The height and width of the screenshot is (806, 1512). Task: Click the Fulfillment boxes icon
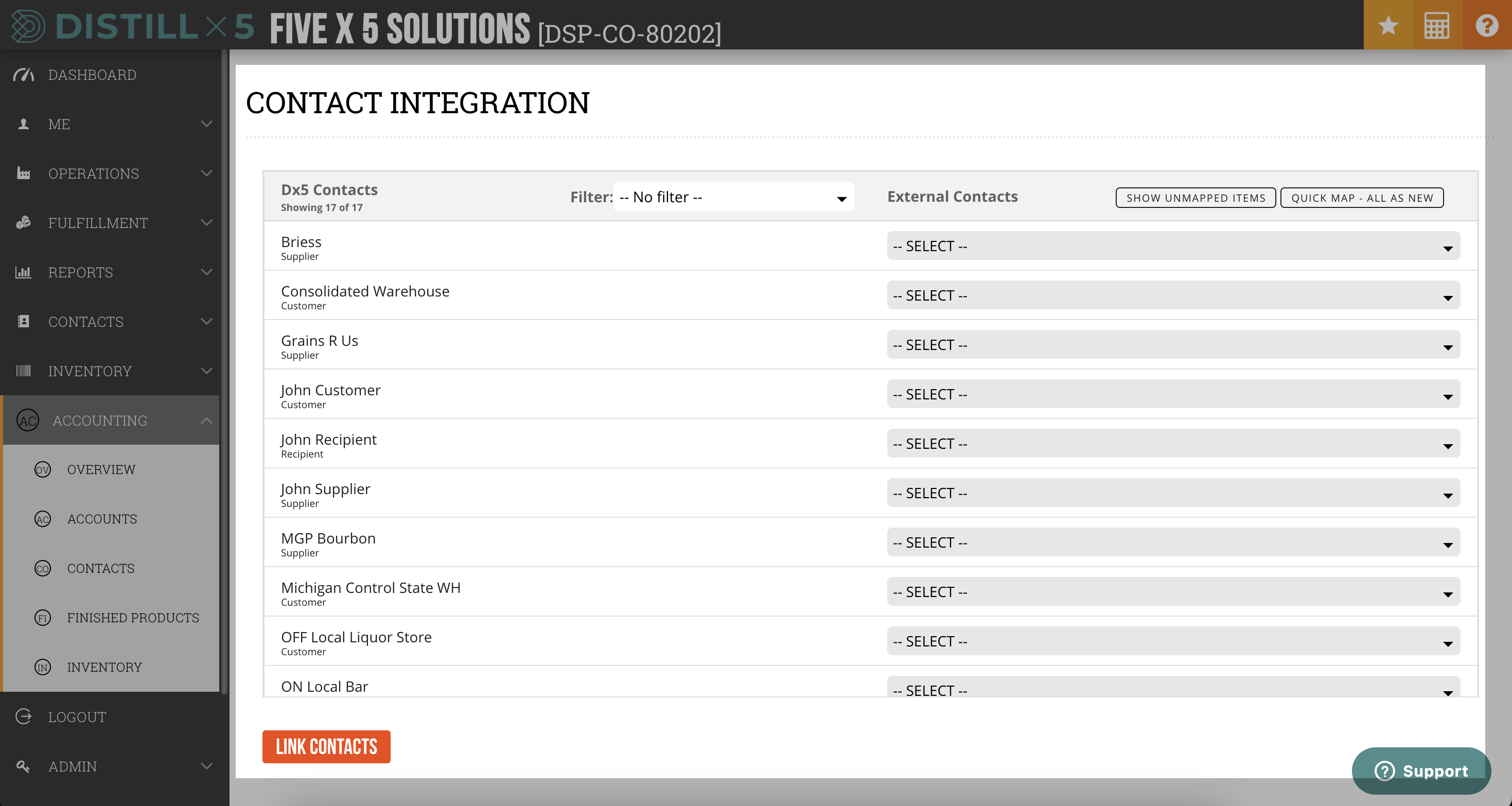[24, 222]
